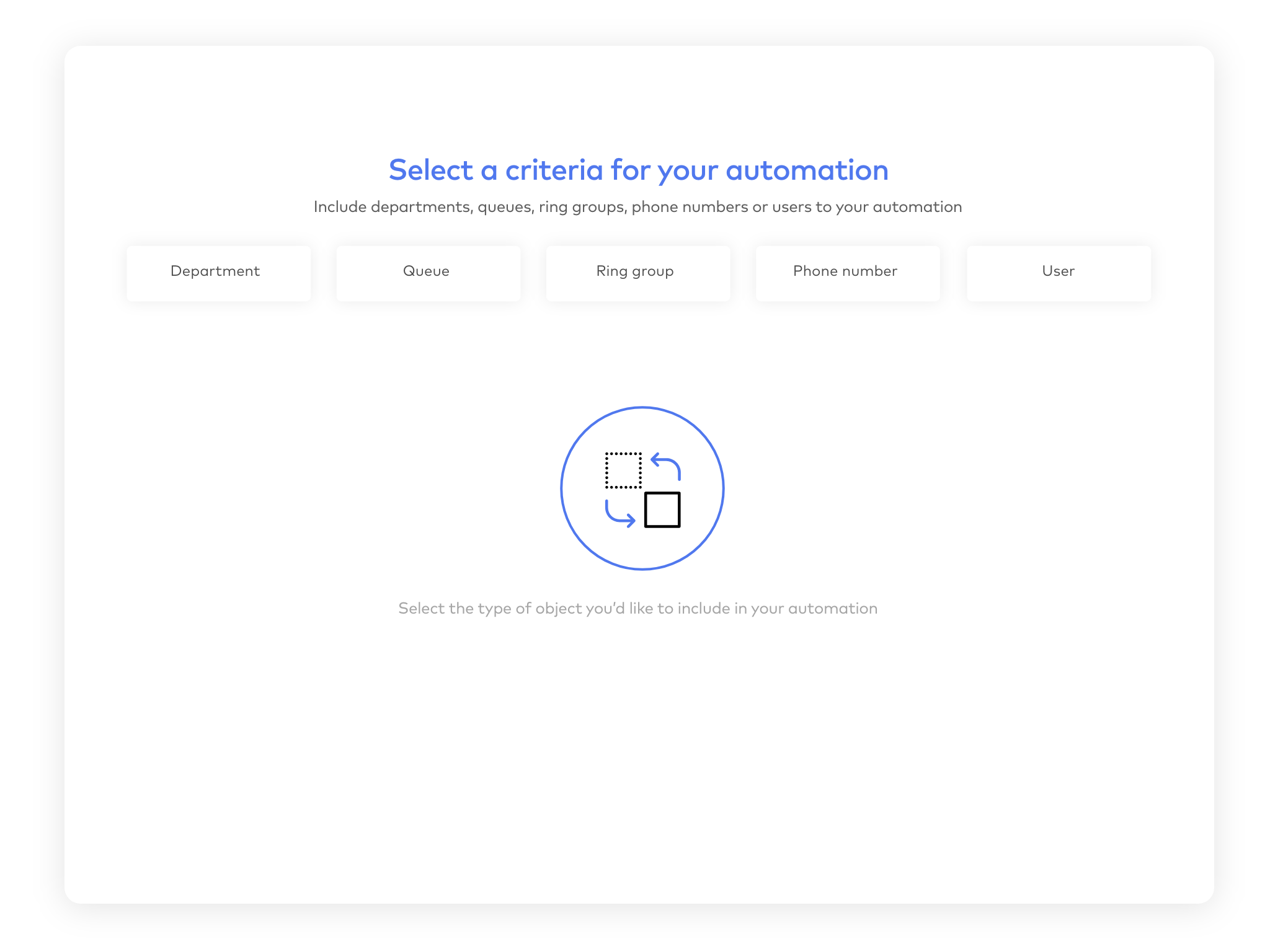Choose the Queue criteria card
The width and height of the screenshot is (1270, 952).
pos(428,273)
